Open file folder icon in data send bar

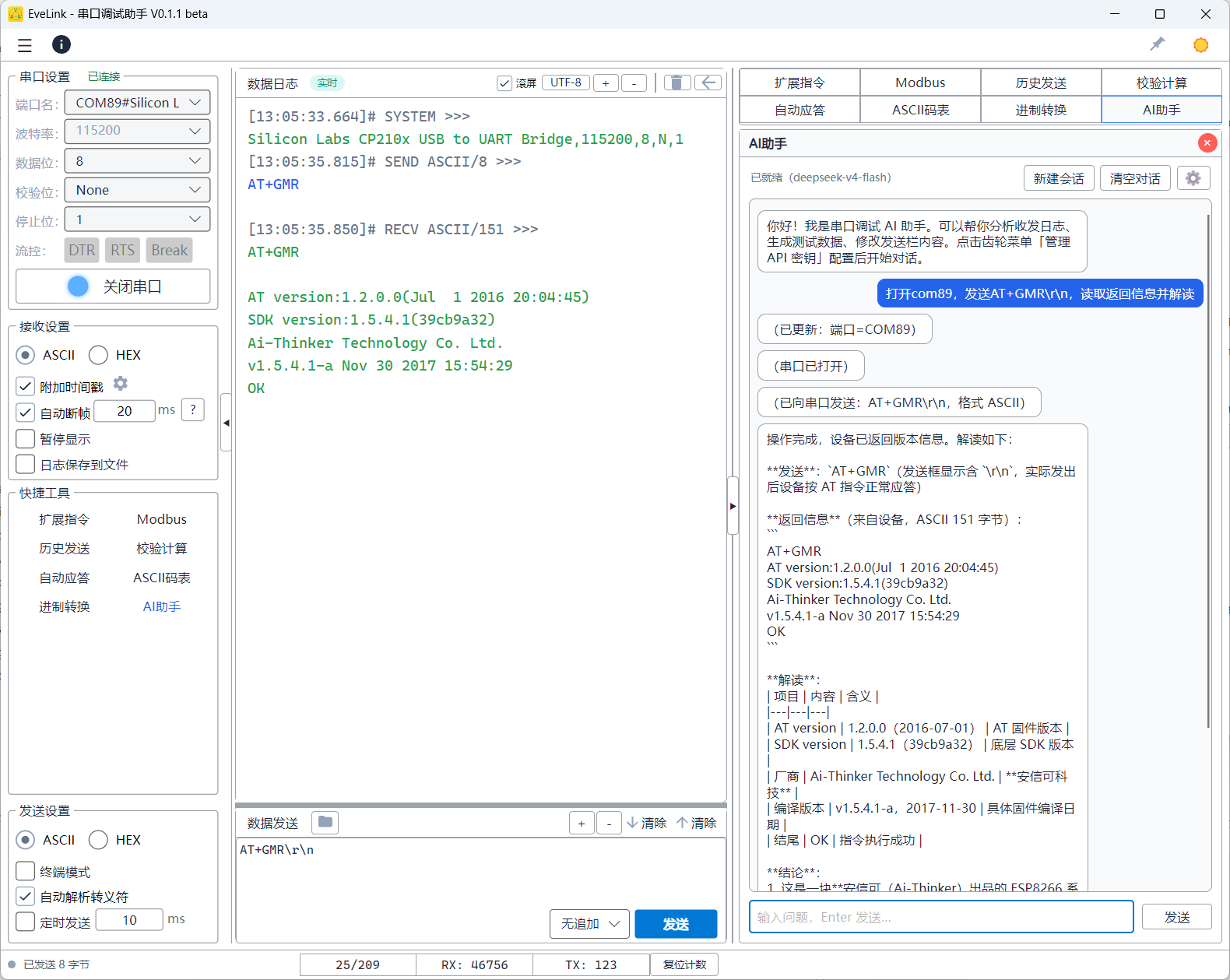(x=325, y=823)
